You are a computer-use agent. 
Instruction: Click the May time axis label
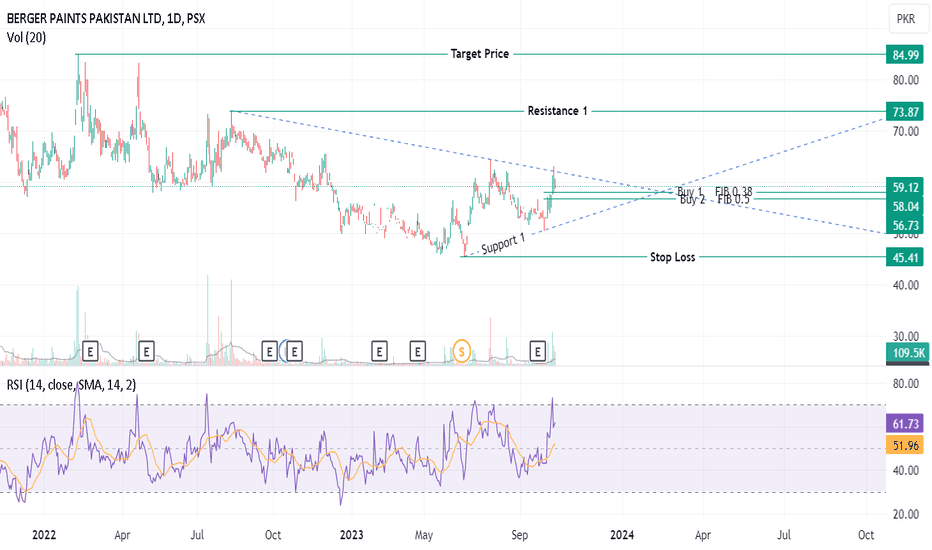point(424,535)
